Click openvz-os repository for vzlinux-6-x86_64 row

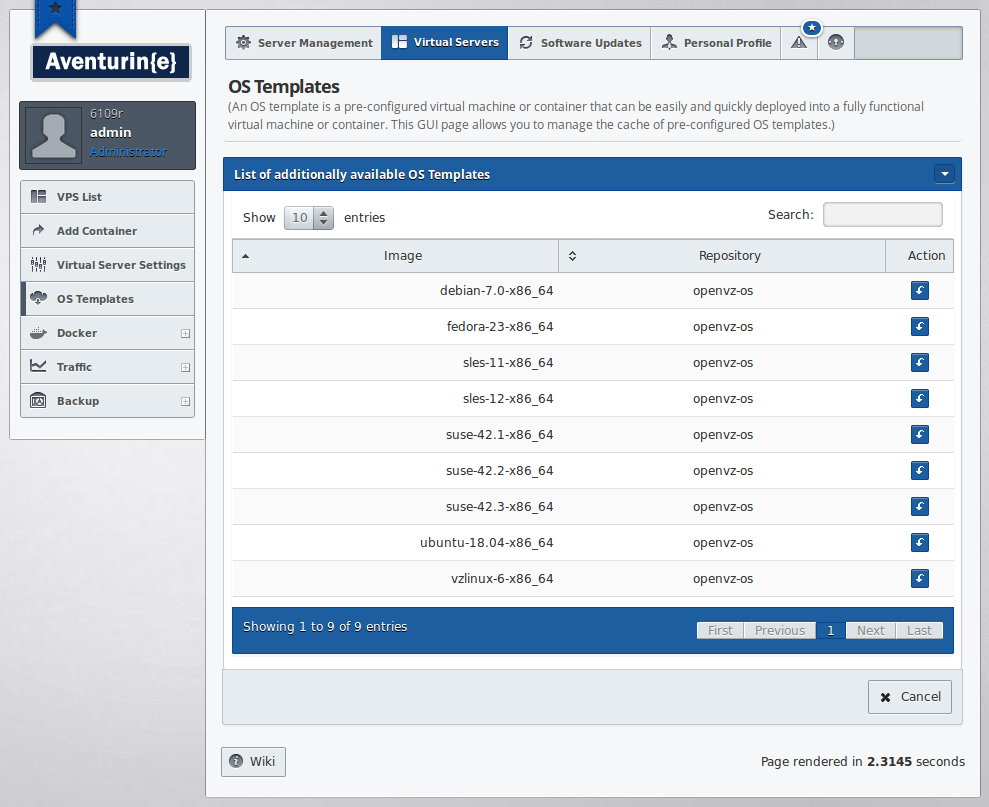pos(723,579)
